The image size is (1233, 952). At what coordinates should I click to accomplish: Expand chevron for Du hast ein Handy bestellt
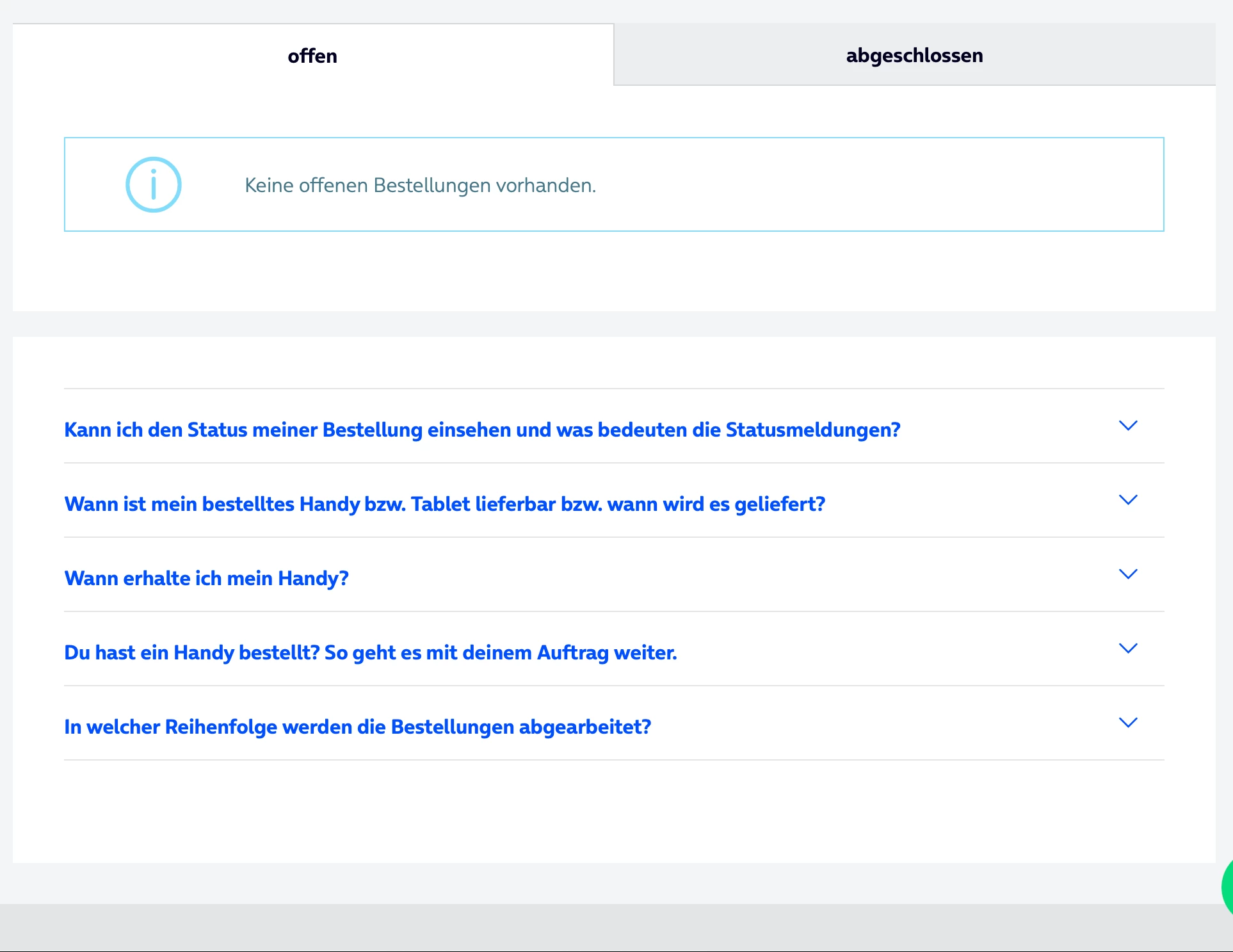1127,649
